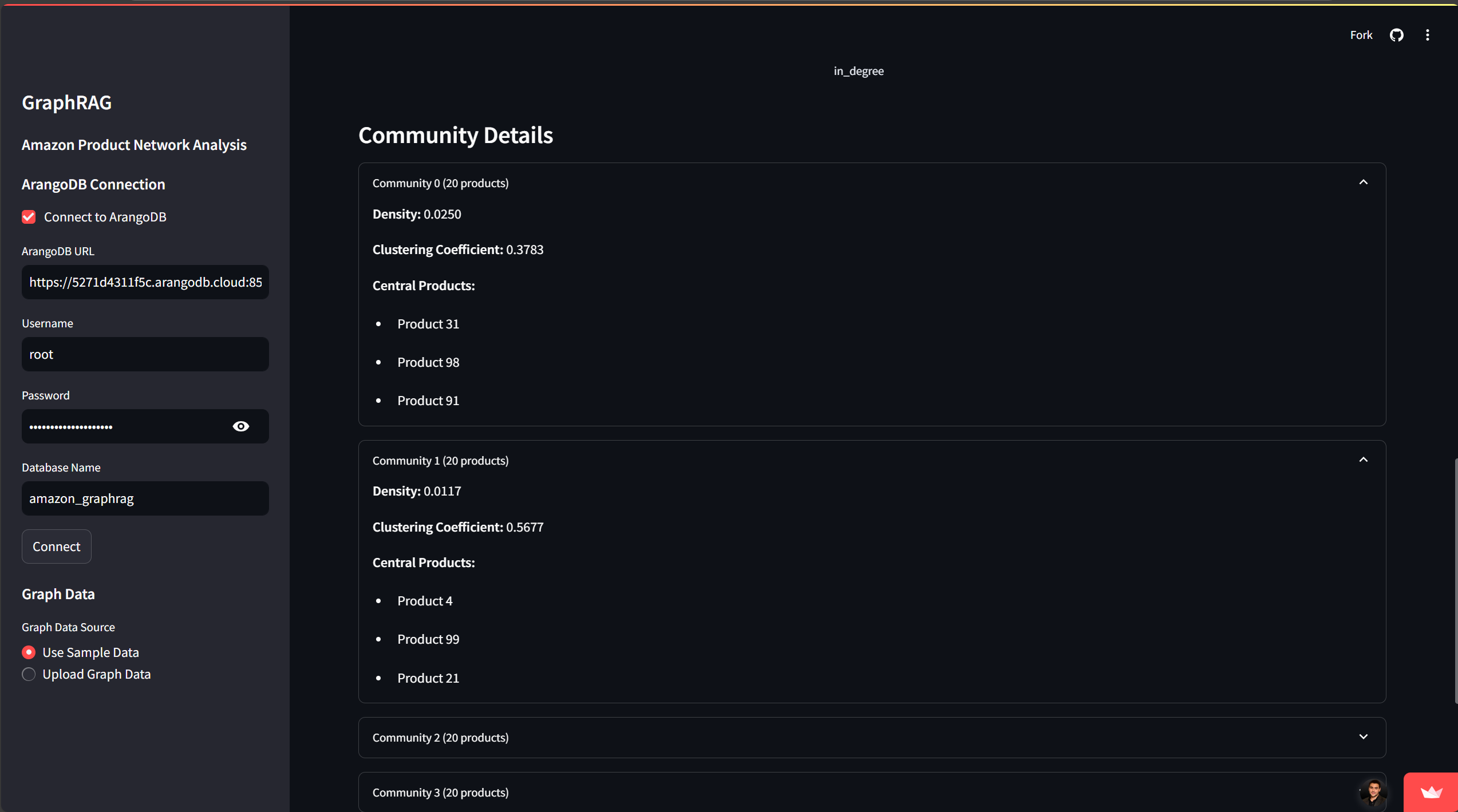Select Use Sample Data radio option
The image size is (1458, 812).
(x=29, y=652)
